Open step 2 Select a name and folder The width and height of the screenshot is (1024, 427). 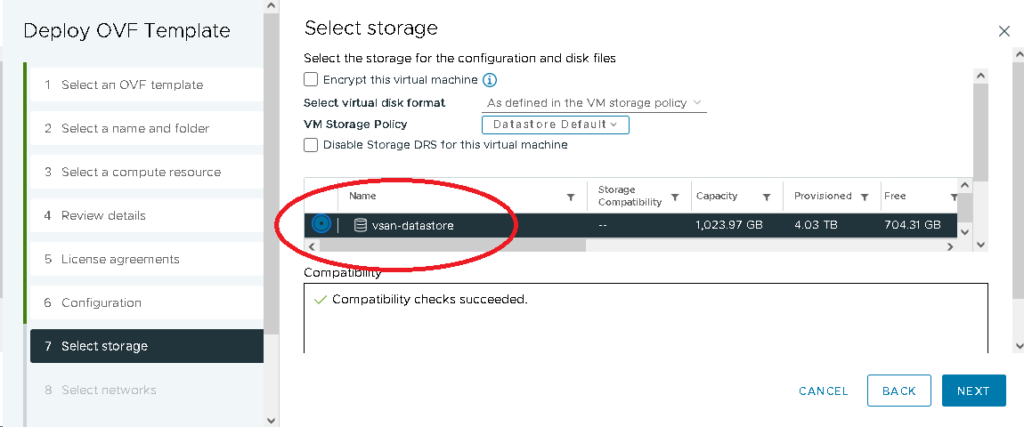pos(135,129)
